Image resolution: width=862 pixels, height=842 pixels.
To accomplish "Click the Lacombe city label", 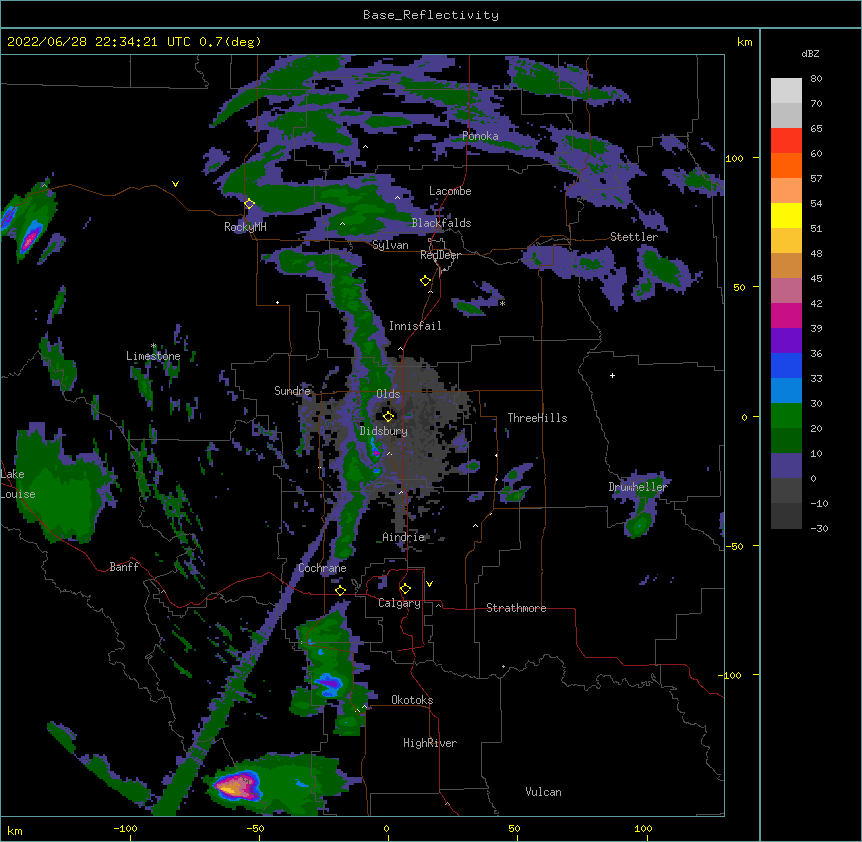I will click(450, 191).
